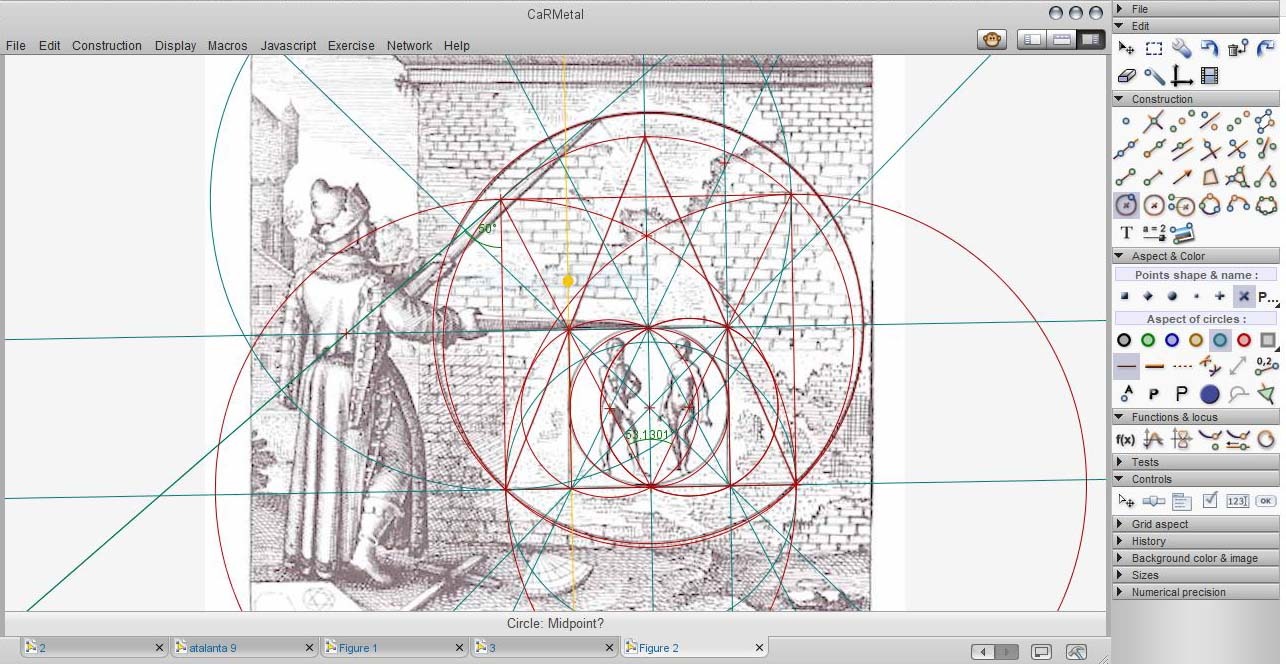Open the File menu
This screenshot has height=664, width=1286.
tap(15, 46)
